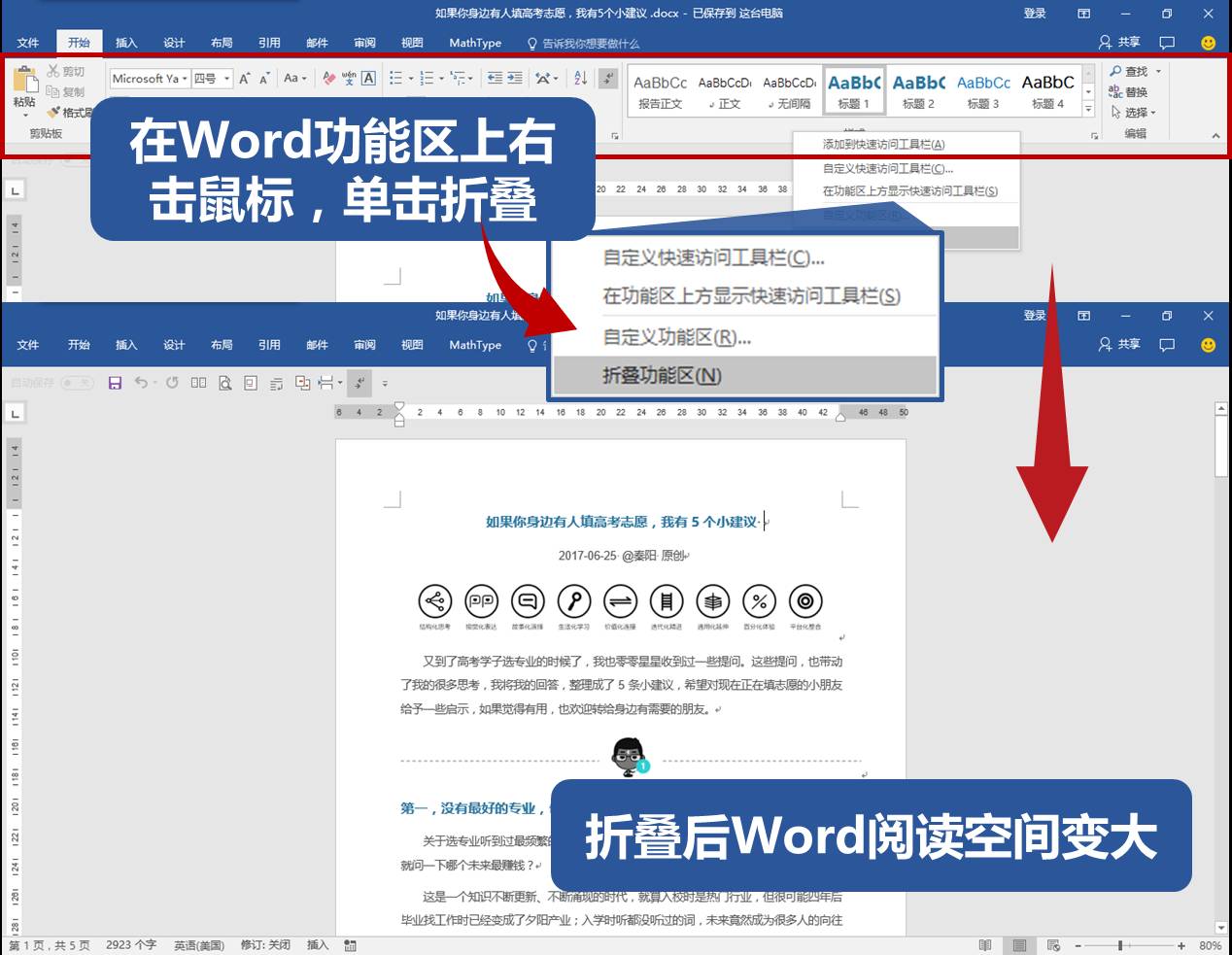Click the 2923 个字 word count in status bar
The height and width of the screenshot is (955, 1232).
[130, 944]
